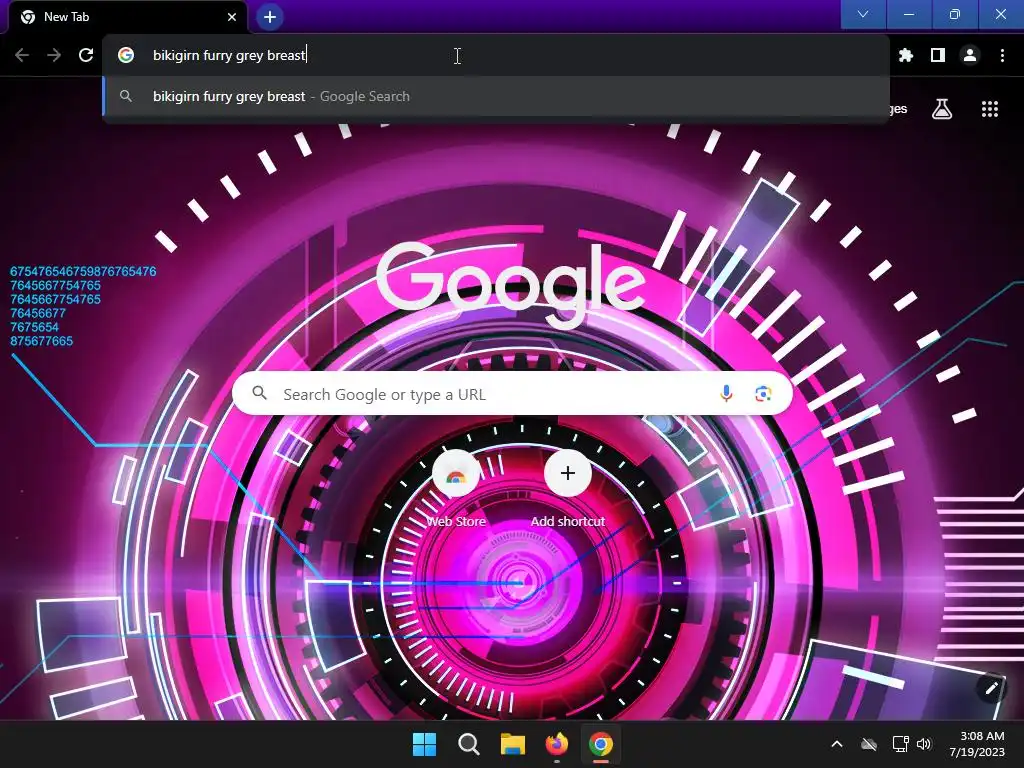
Task: Open the Web Store shortcut
Action: click(456, 488)
